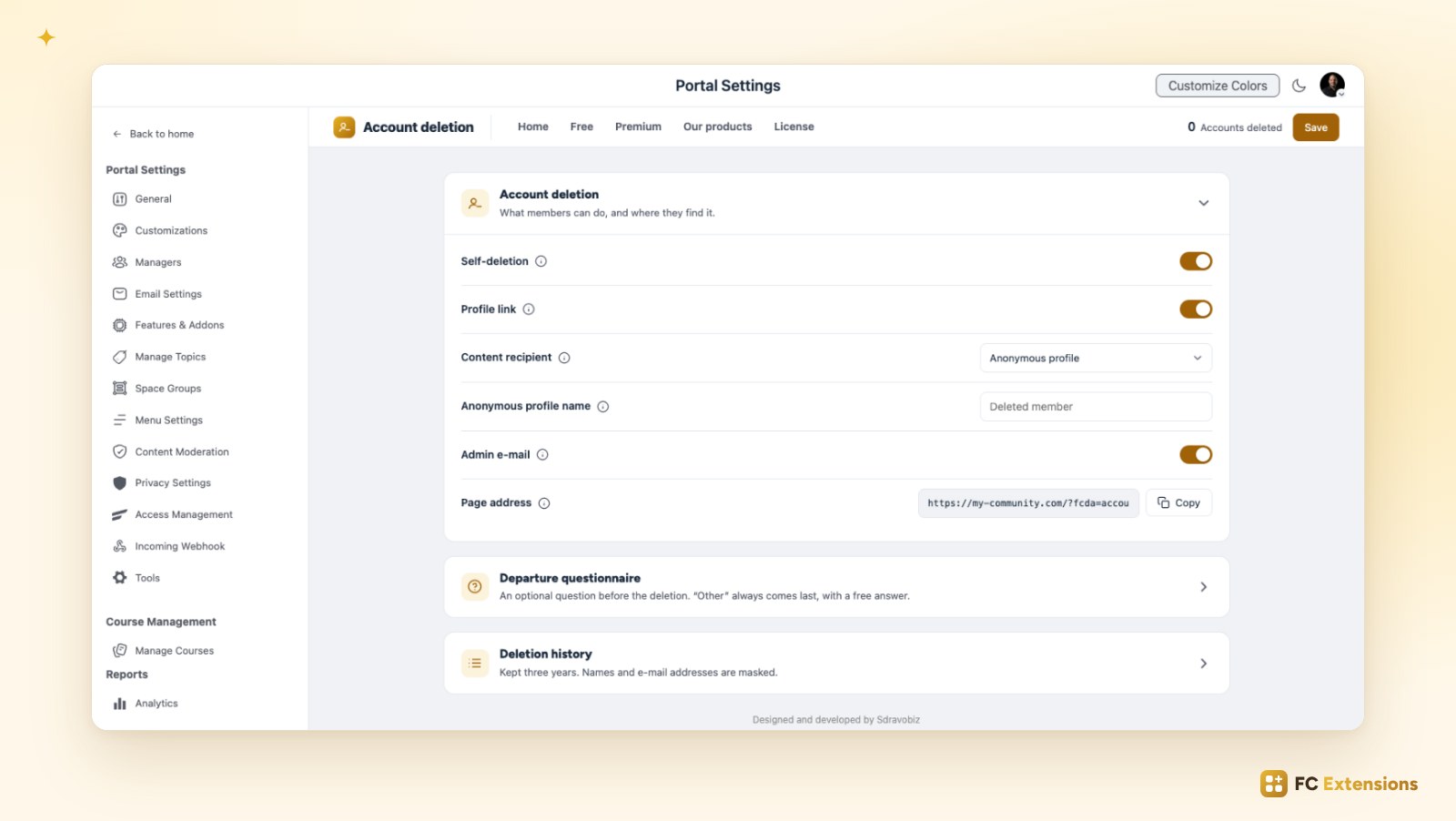Show info tooltip for Self-deletion

[x=541, y=261]
